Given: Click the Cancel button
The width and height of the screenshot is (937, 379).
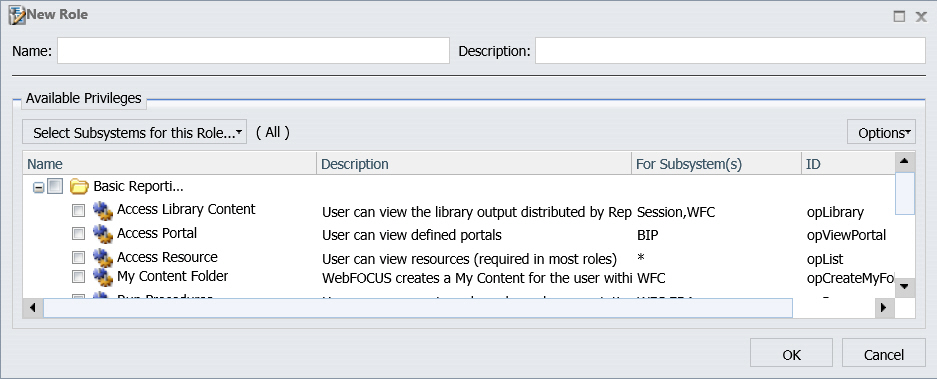Looking at the screenshot, I should (x=884, y=354).
